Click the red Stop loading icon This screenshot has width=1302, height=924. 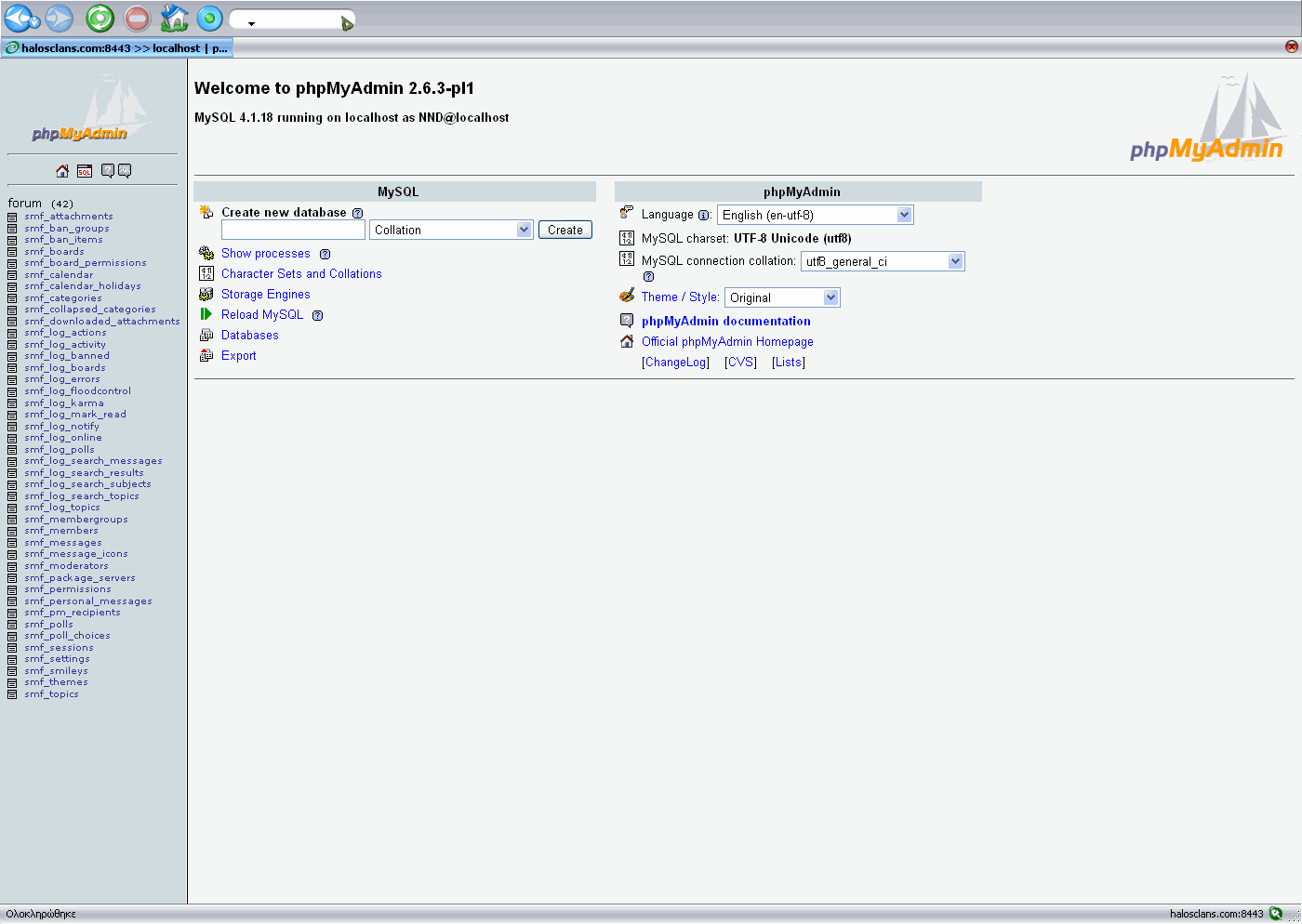(137, 18)
